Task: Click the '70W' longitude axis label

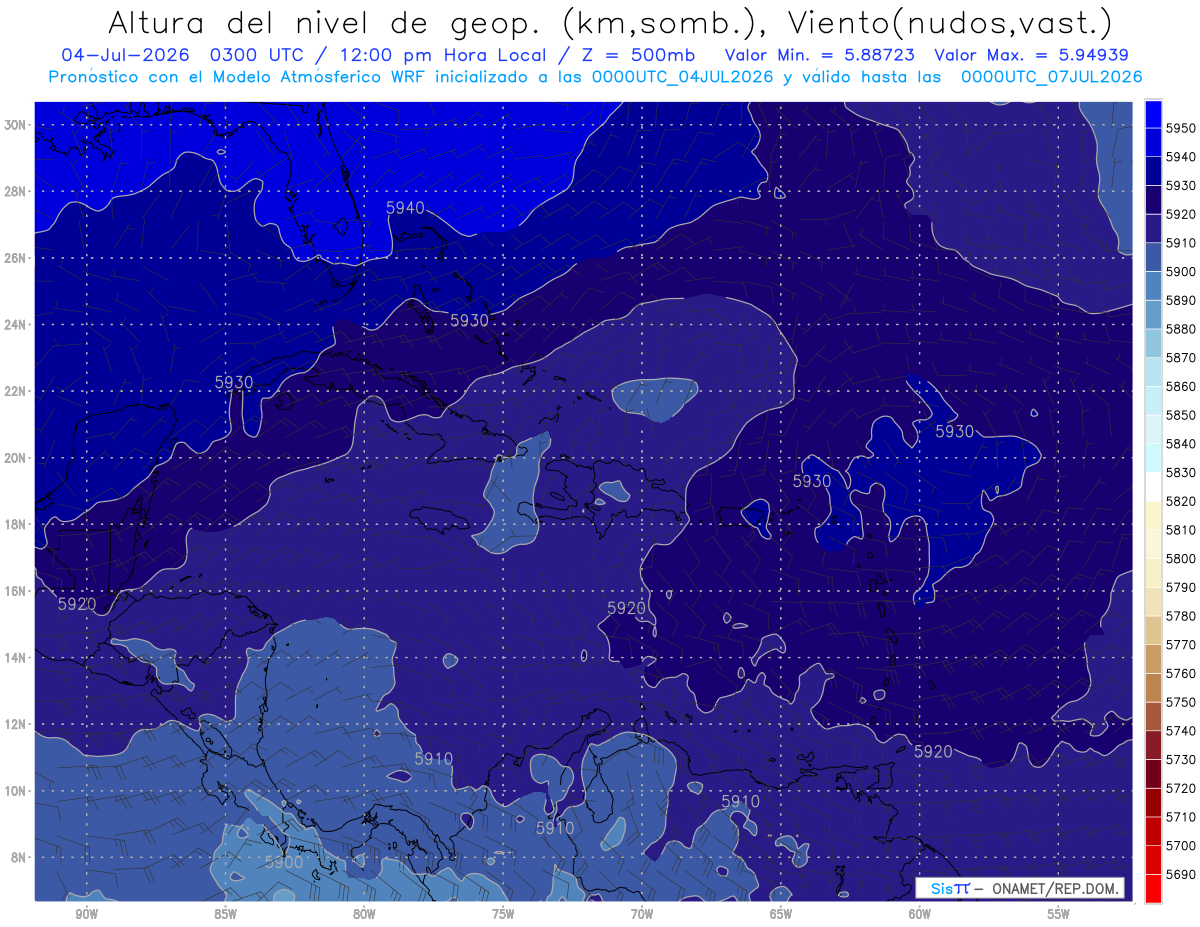Action: pyautogui.click(x=642, y=914)
